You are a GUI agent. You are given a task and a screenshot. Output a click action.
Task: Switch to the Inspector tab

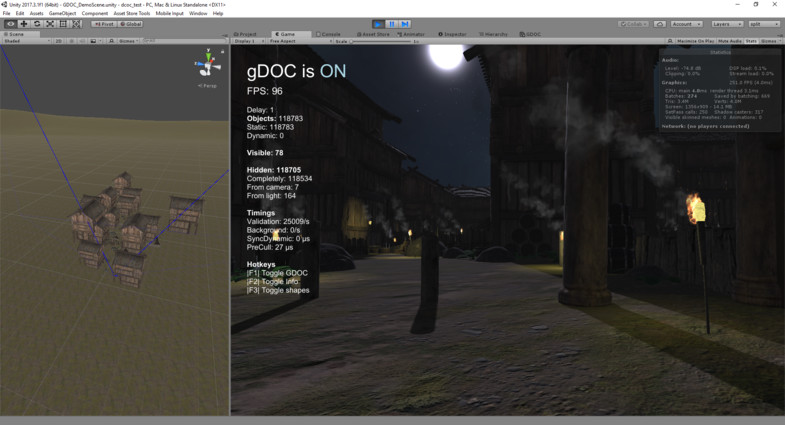point(452,34)
